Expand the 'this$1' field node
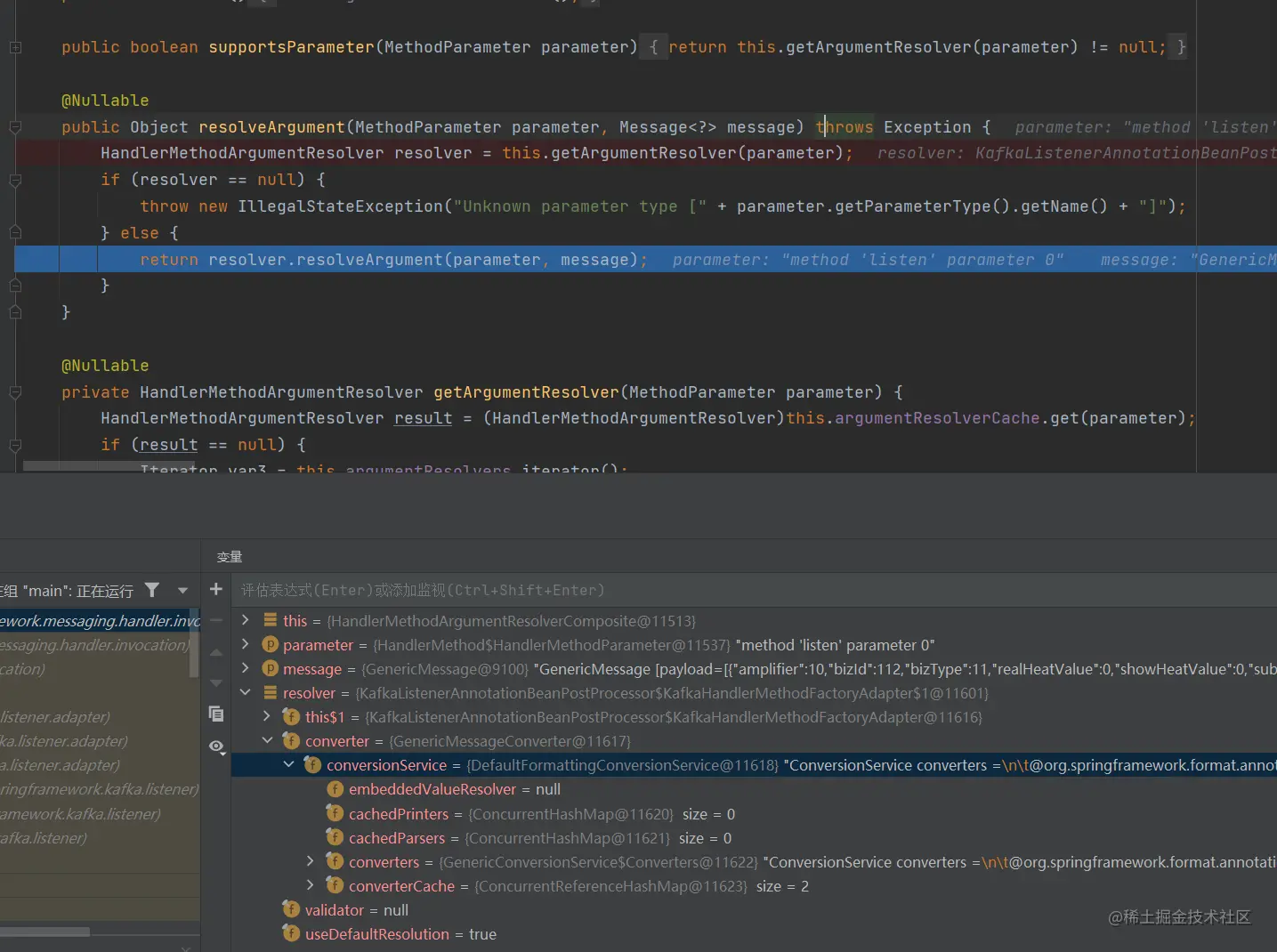Image resolution: width=1277 pixels, height=952 pixels. (267, 716)
